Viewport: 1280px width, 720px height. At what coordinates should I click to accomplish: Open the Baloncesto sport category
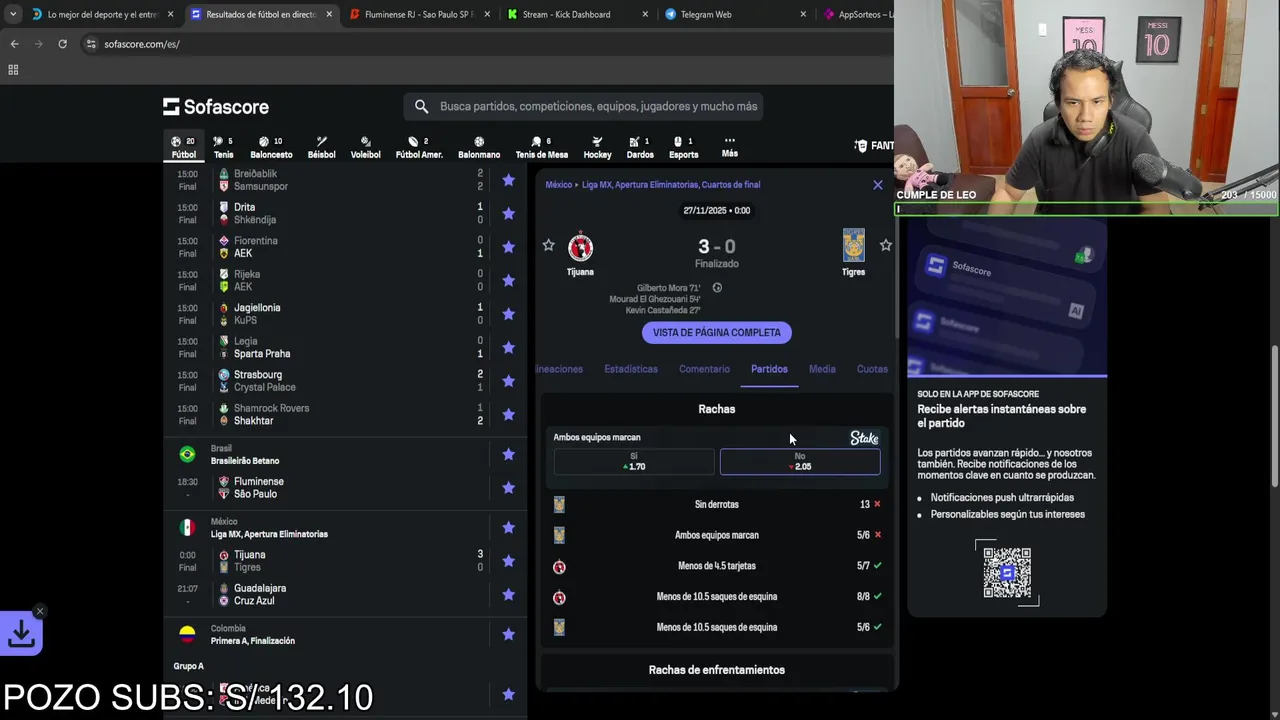coord(271,147)
